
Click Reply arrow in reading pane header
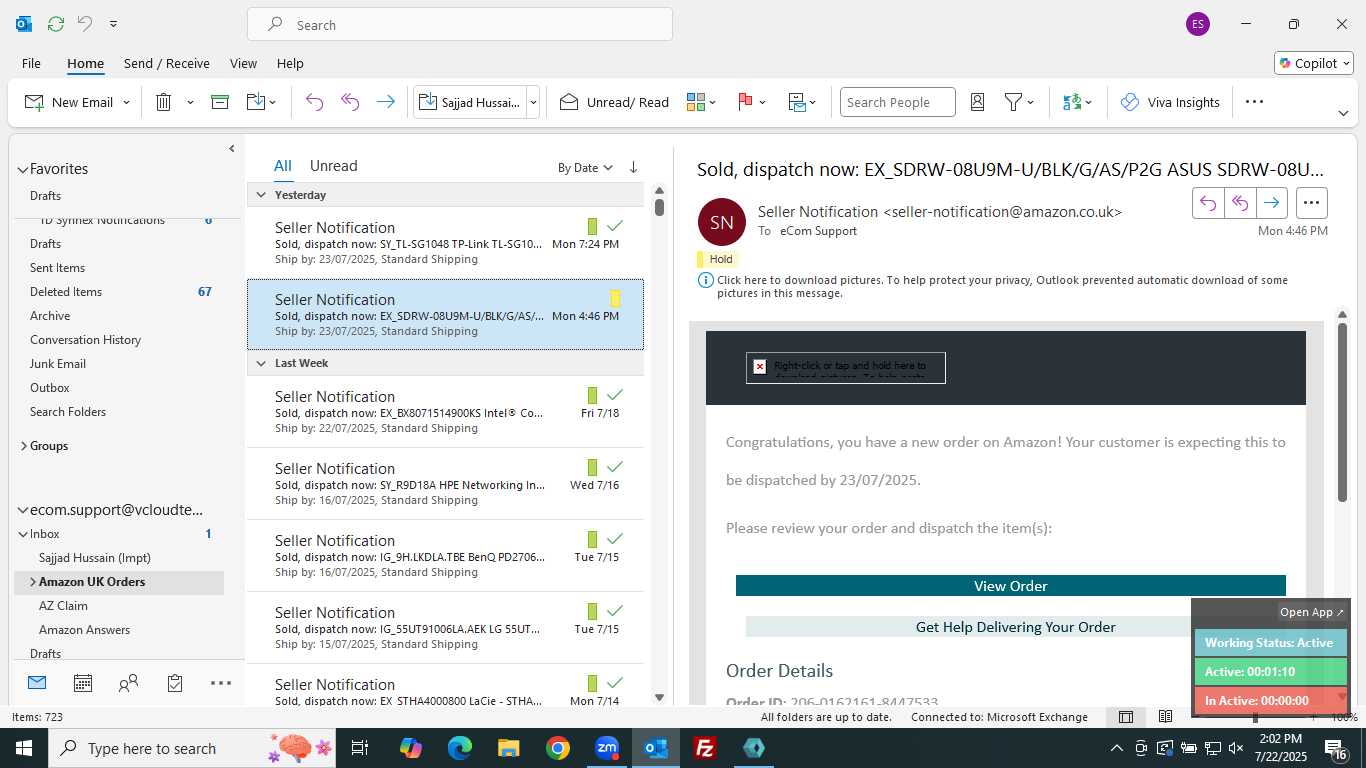click(1207, 203)
